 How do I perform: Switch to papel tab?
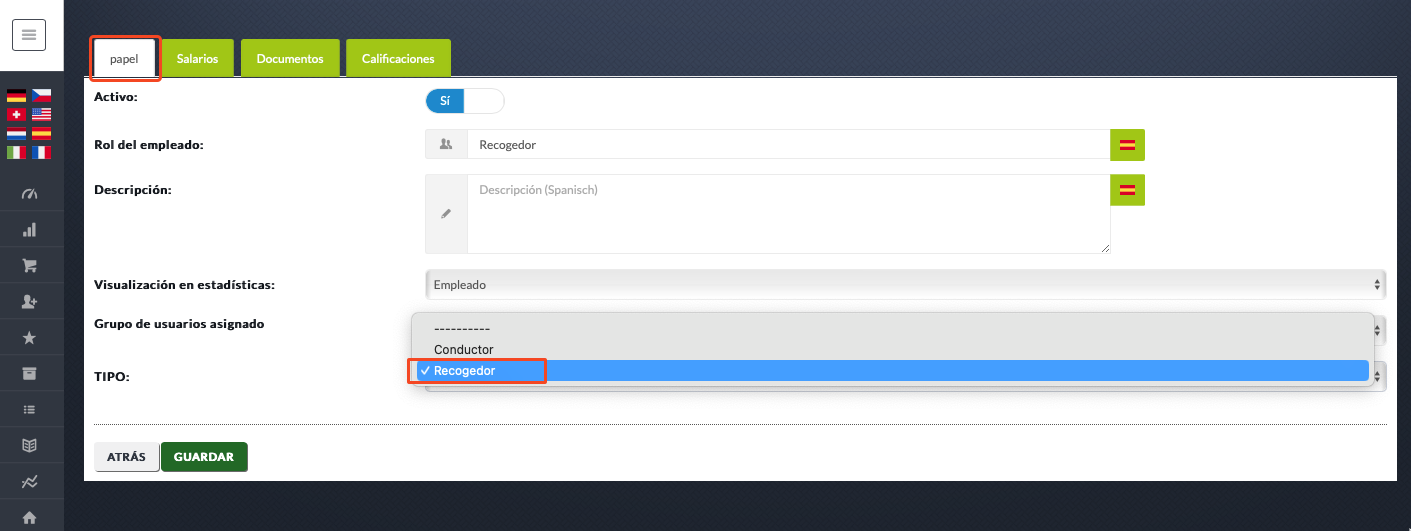pos(124,59)
